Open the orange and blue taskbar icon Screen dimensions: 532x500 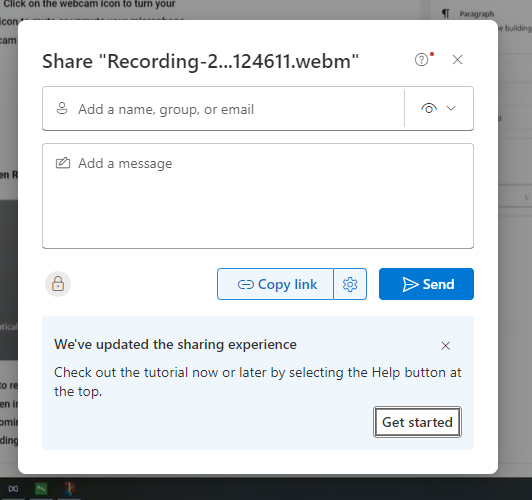click(x=69, y=488)
